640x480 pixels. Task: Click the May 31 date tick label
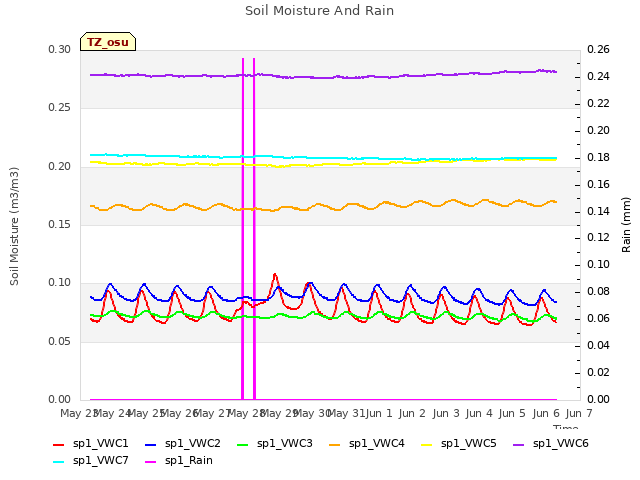point(347,413)
